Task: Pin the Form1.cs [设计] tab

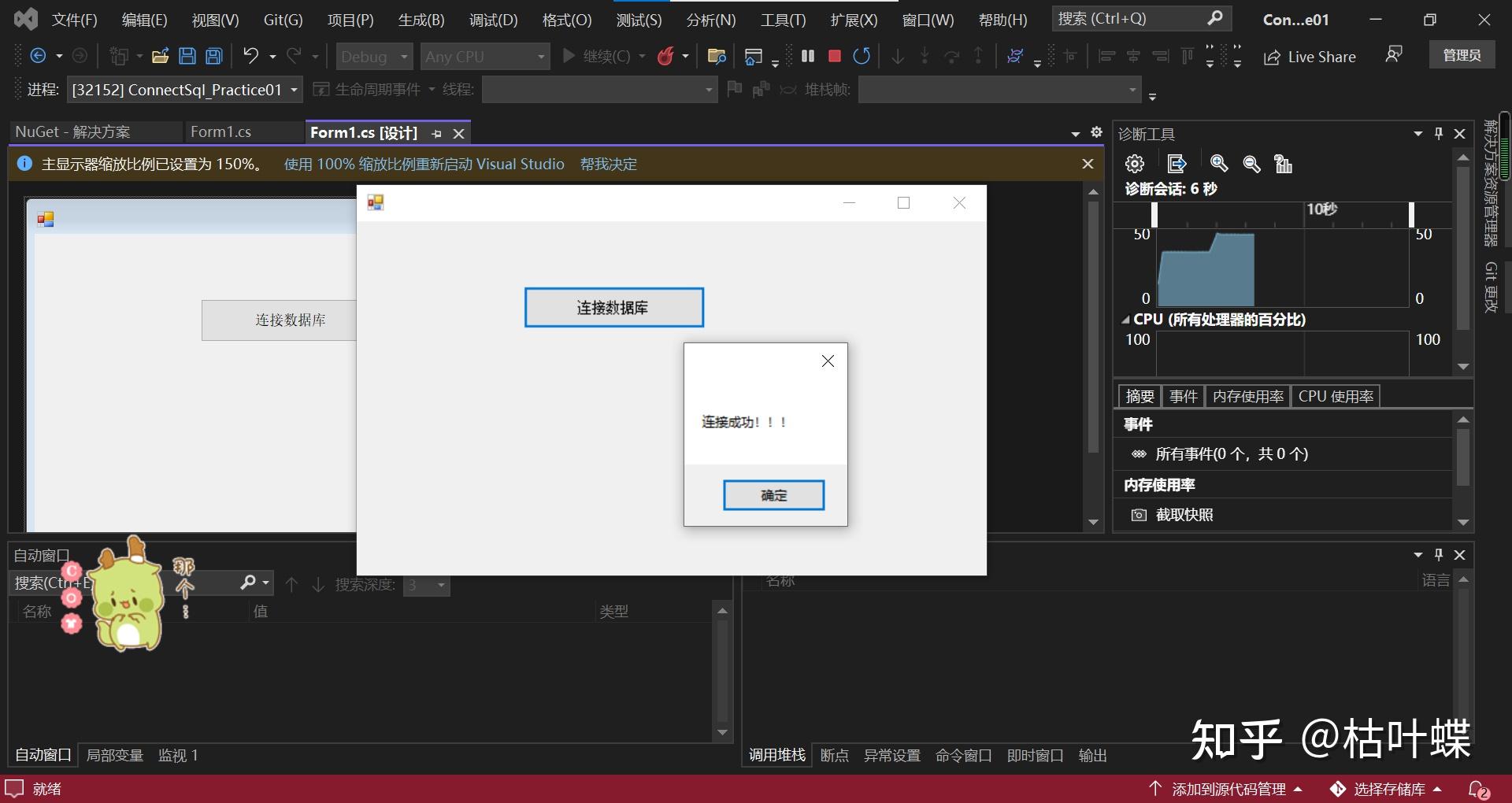Action: [x=436, y=134]
